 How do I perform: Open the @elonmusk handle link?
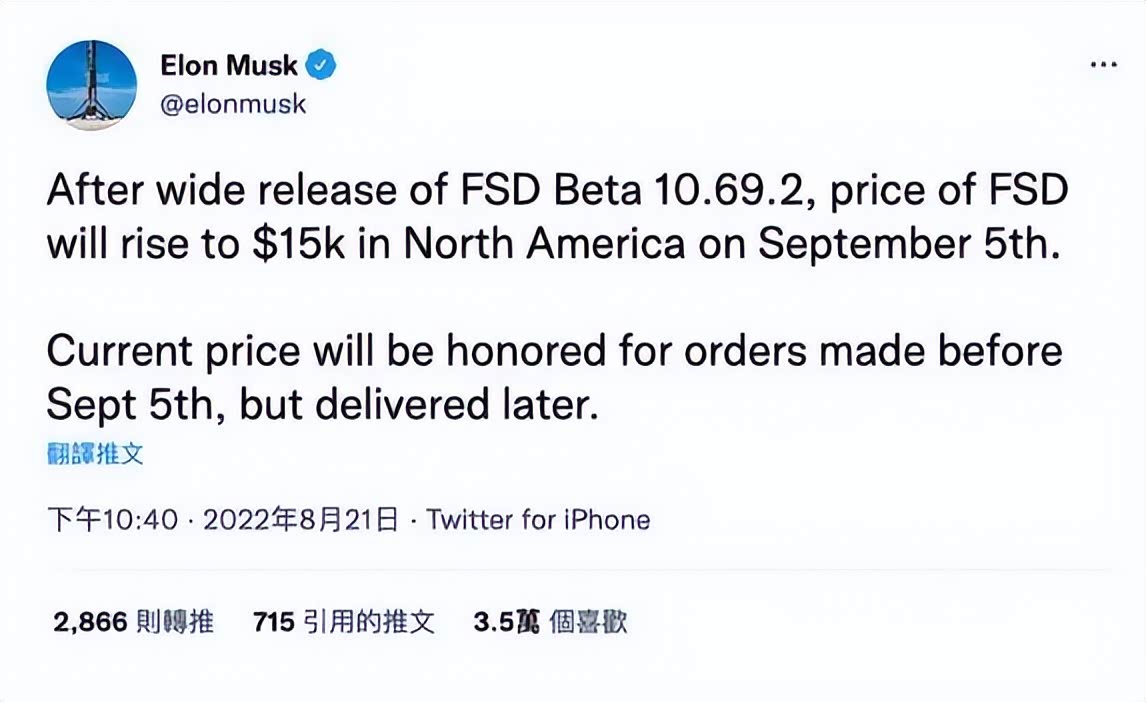click(x=233, y=104)
